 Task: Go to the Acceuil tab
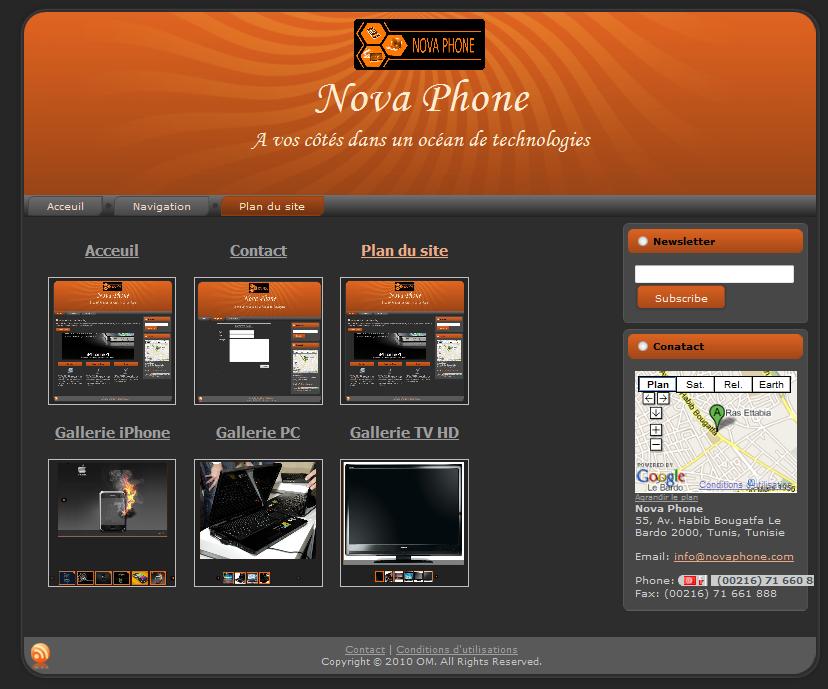pos(66,206)
